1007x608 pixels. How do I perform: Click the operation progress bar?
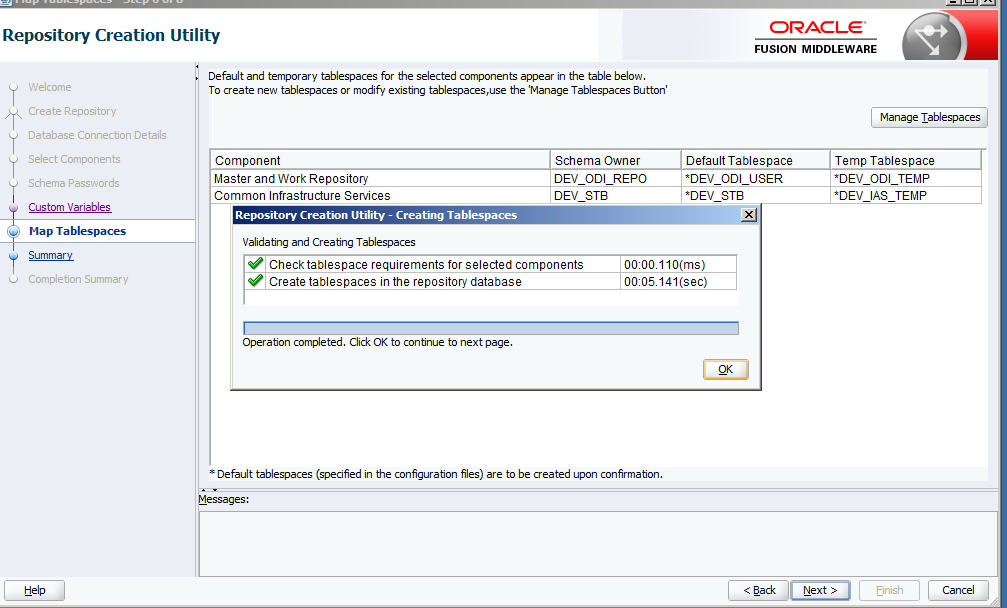tap(490, 328)
